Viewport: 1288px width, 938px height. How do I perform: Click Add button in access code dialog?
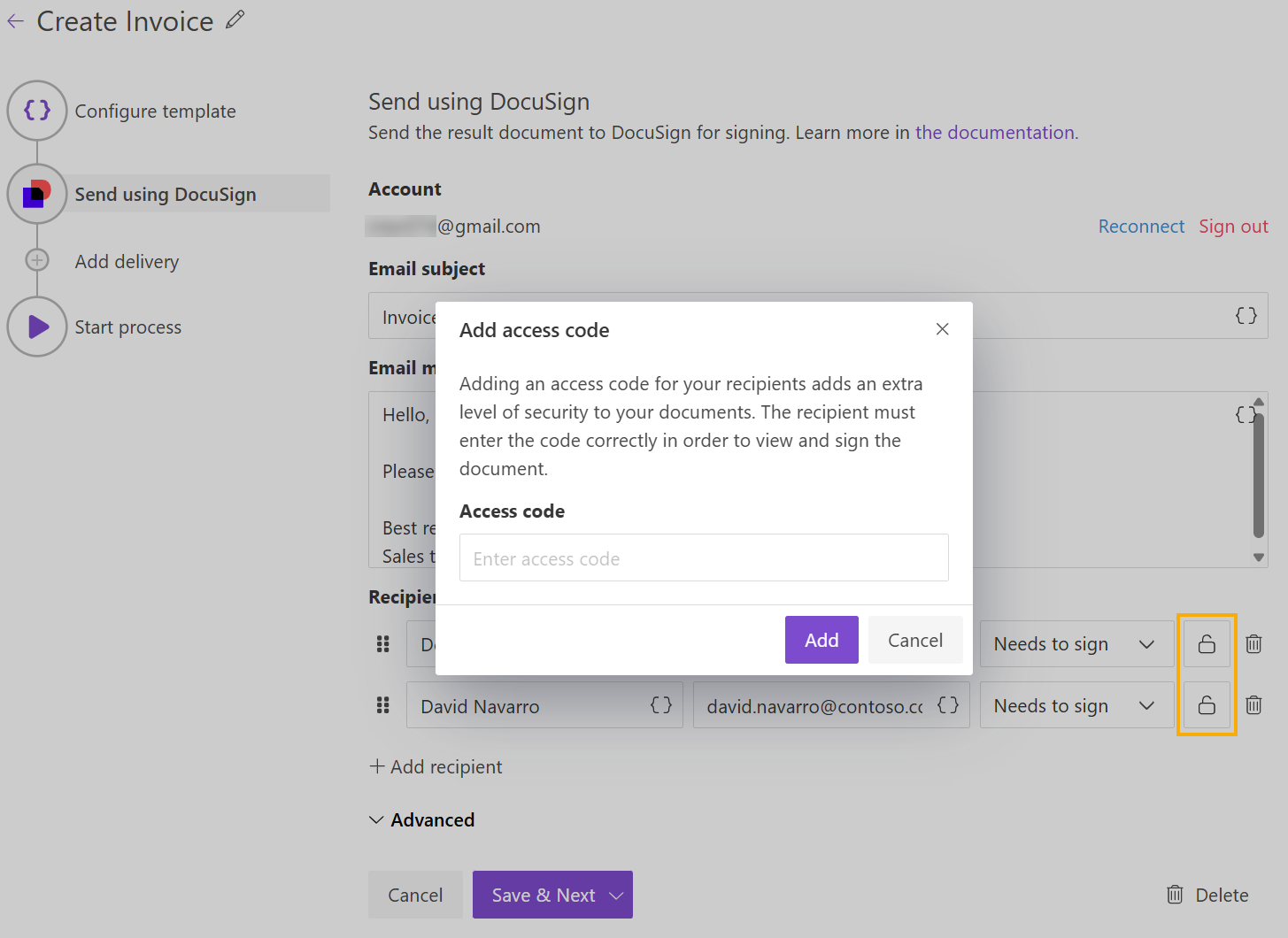pyautogui.click(x=821, y=640)
